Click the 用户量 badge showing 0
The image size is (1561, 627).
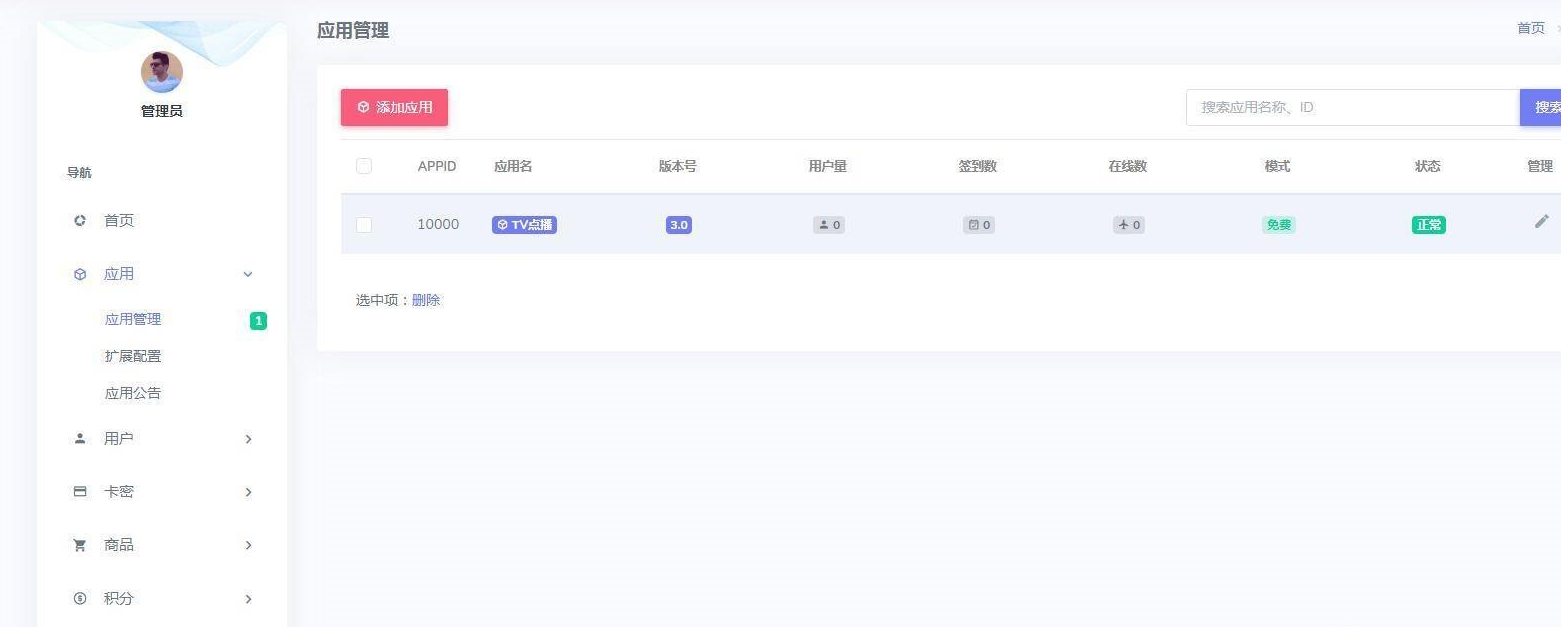(x=829, y=225)
